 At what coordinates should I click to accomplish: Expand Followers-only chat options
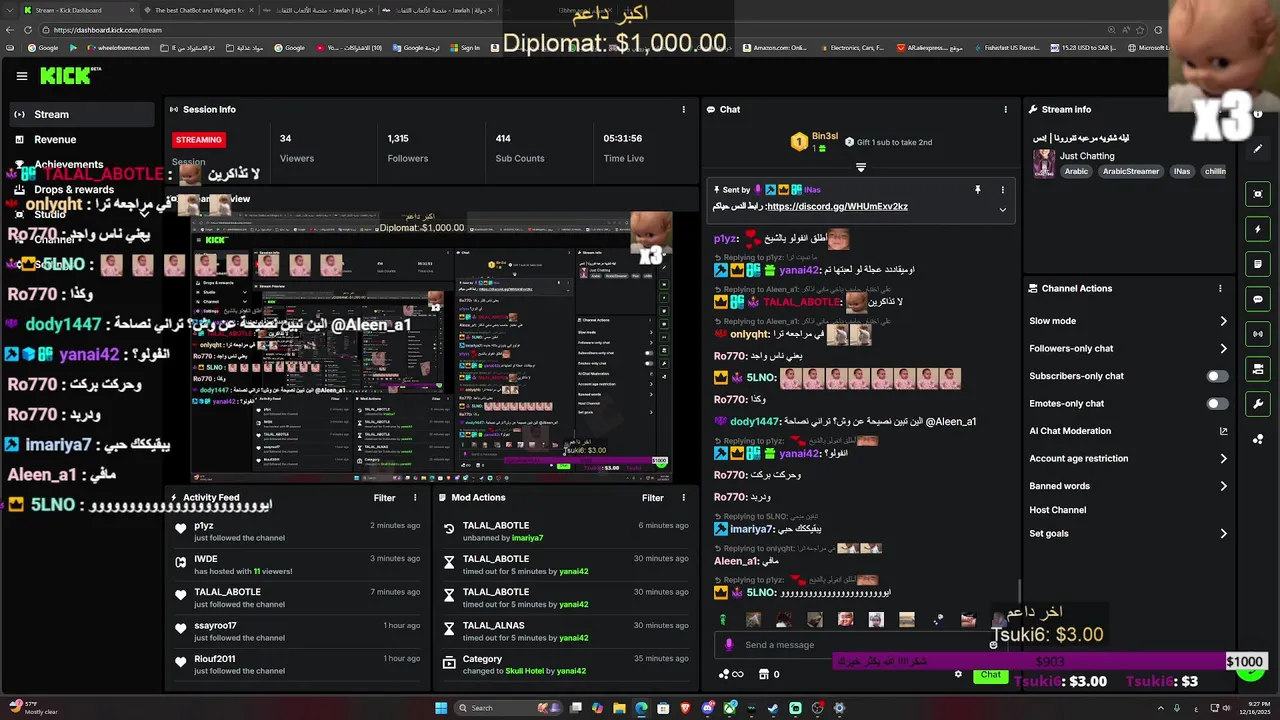[1223, 348]
